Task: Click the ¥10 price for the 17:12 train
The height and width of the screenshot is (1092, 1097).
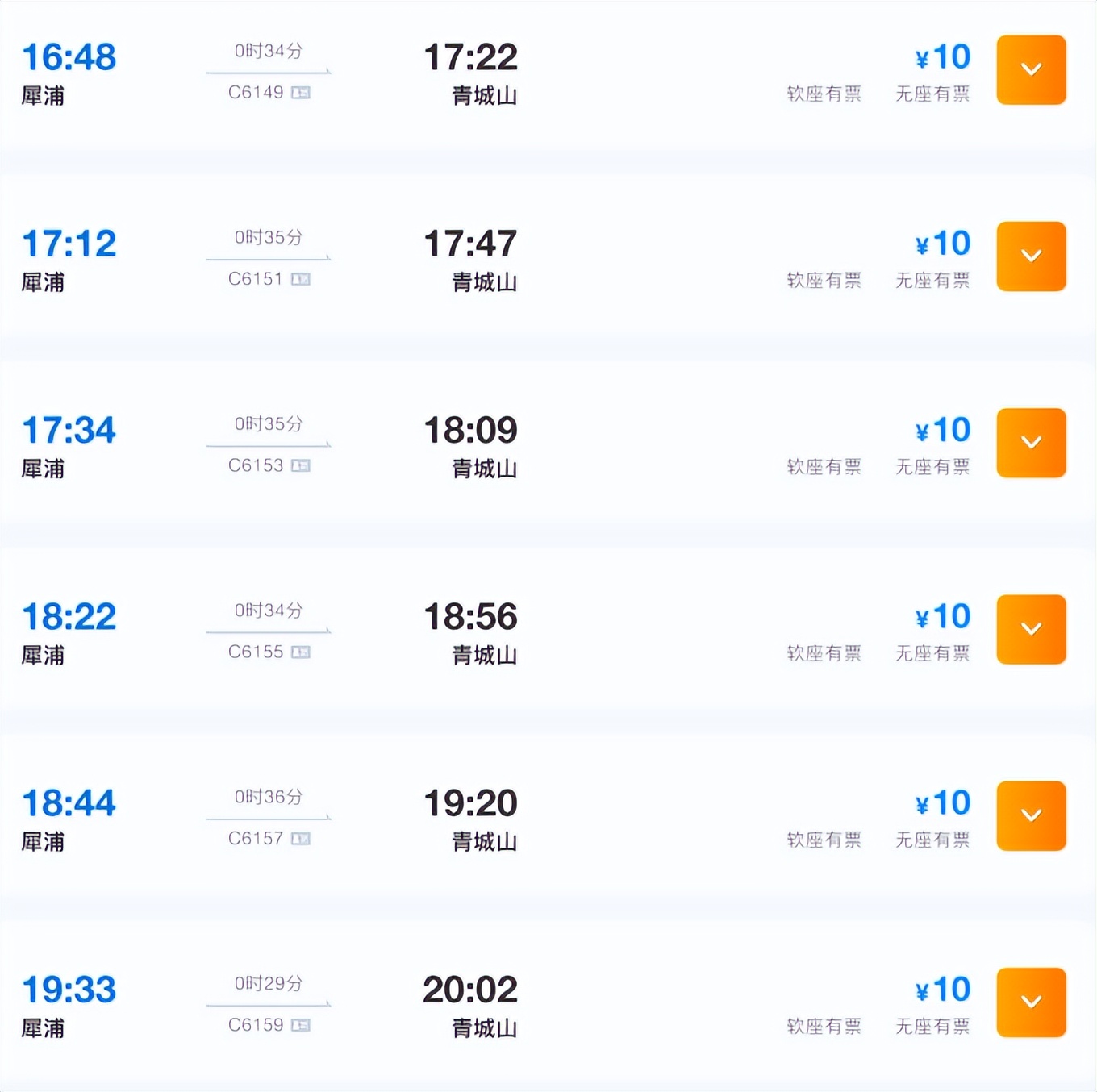Action: [943, 244]
